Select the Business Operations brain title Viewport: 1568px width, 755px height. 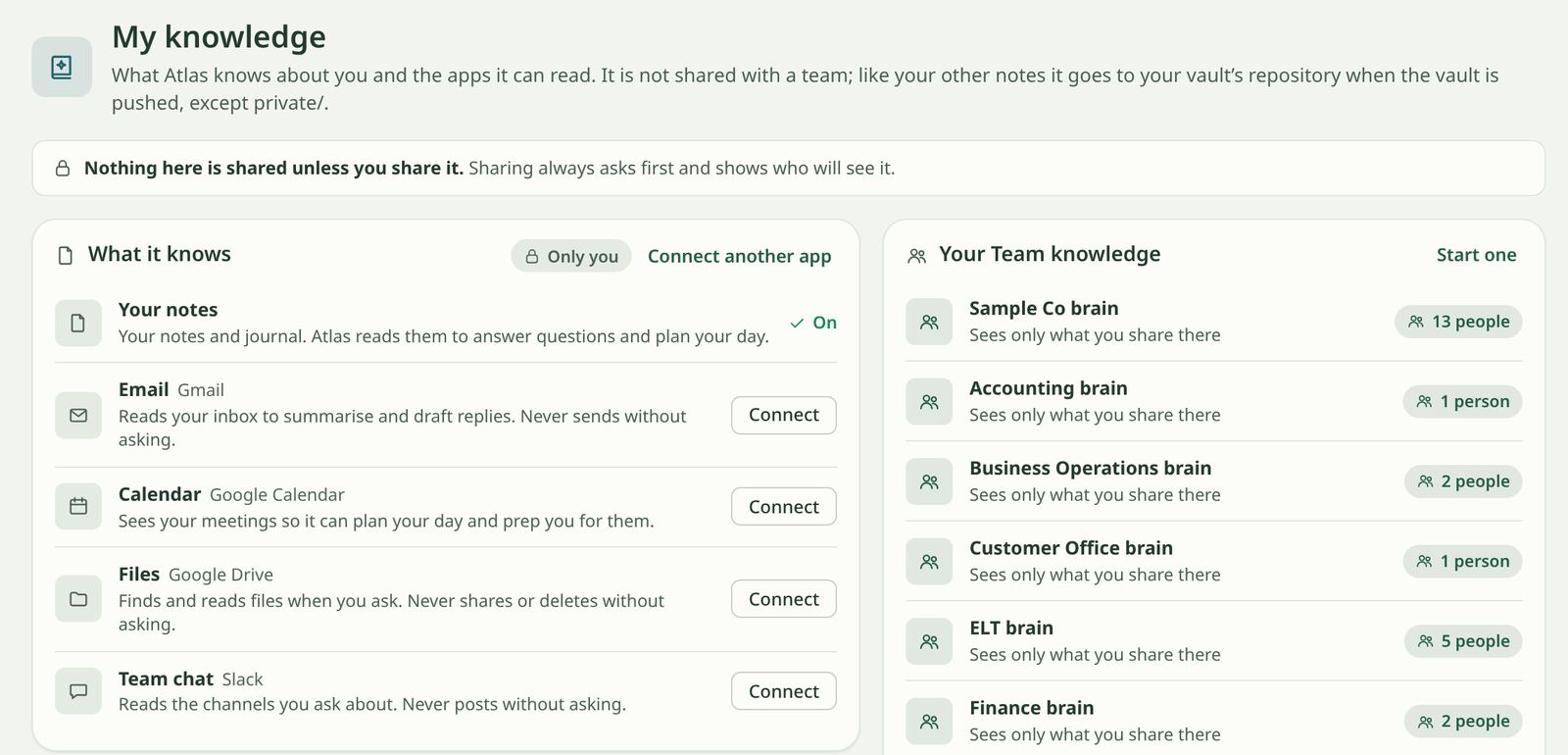(x=1090, y=468)
